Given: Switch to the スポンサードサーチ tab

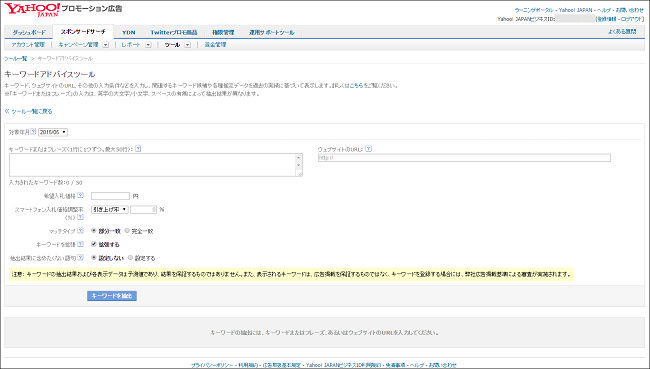Looking at the screenshot, I should tap(83, 32).
